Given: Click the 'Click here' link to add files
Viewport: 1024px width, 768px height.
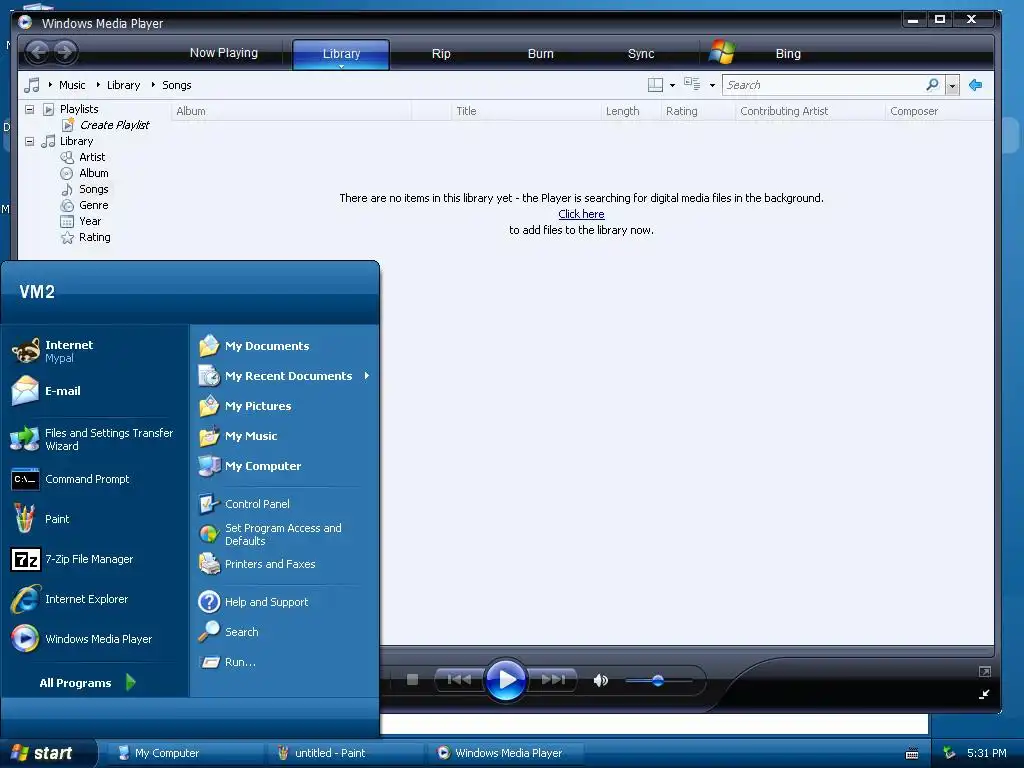Looking at the screenshot, I should 581,214.
